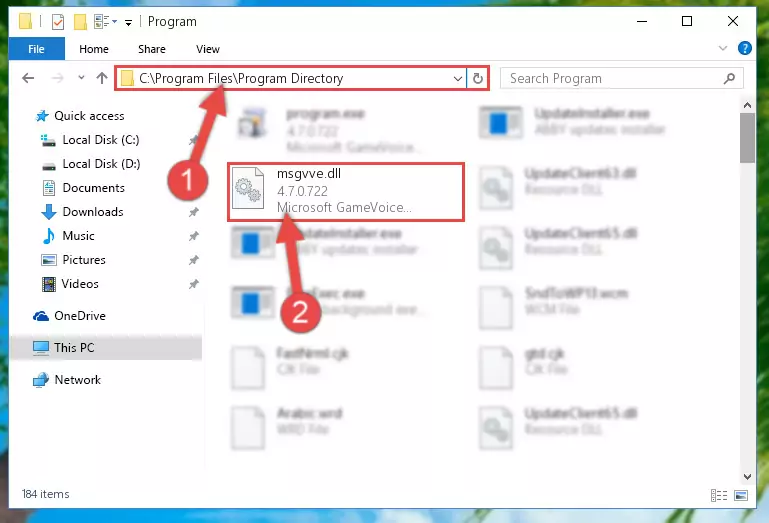Click the scrollbar up arrow
The width and height of the screenshot is (769, 523).
tap(747, 105)
